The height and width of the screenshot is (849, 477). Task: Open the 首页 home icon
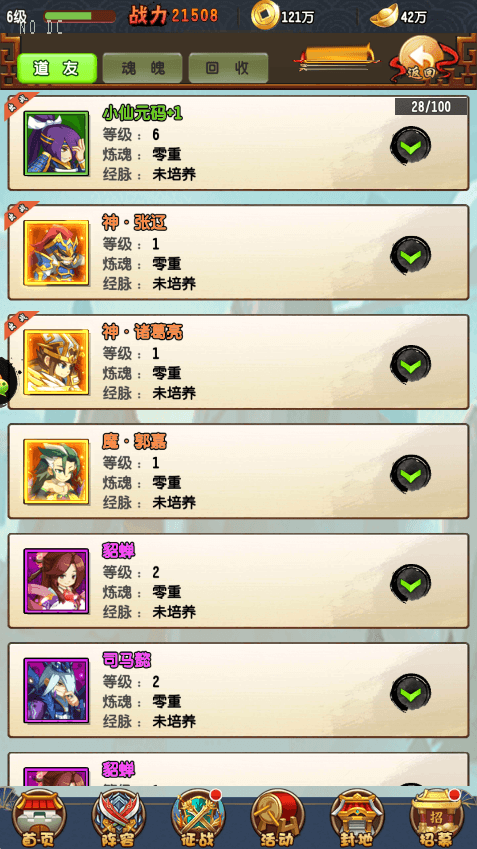point(38,818)
